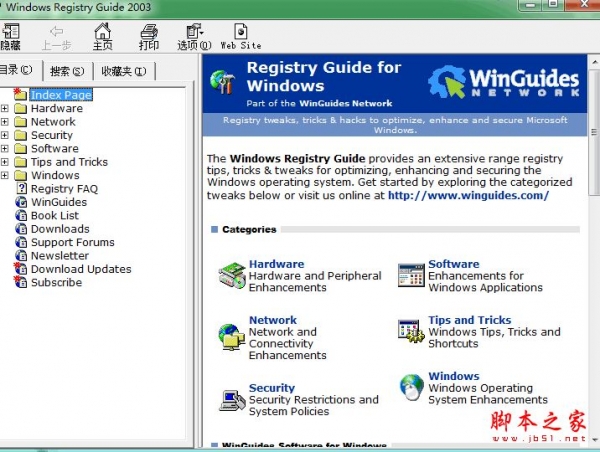The height and width of the screenshot is (452, 600).
Task: Expand the Network tree node
Action: (5, 122)
